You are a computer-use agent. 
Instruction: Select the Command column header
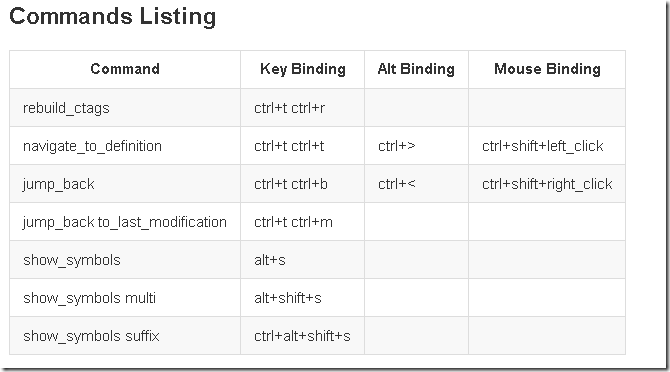(125, 69)
